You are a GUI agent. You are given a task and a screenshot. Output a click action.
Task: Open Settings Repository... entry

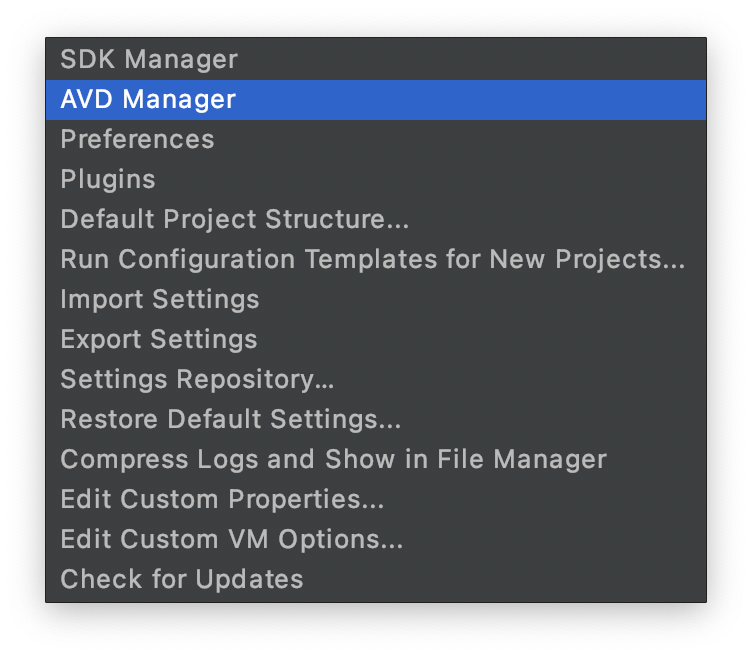coord(376,379)
